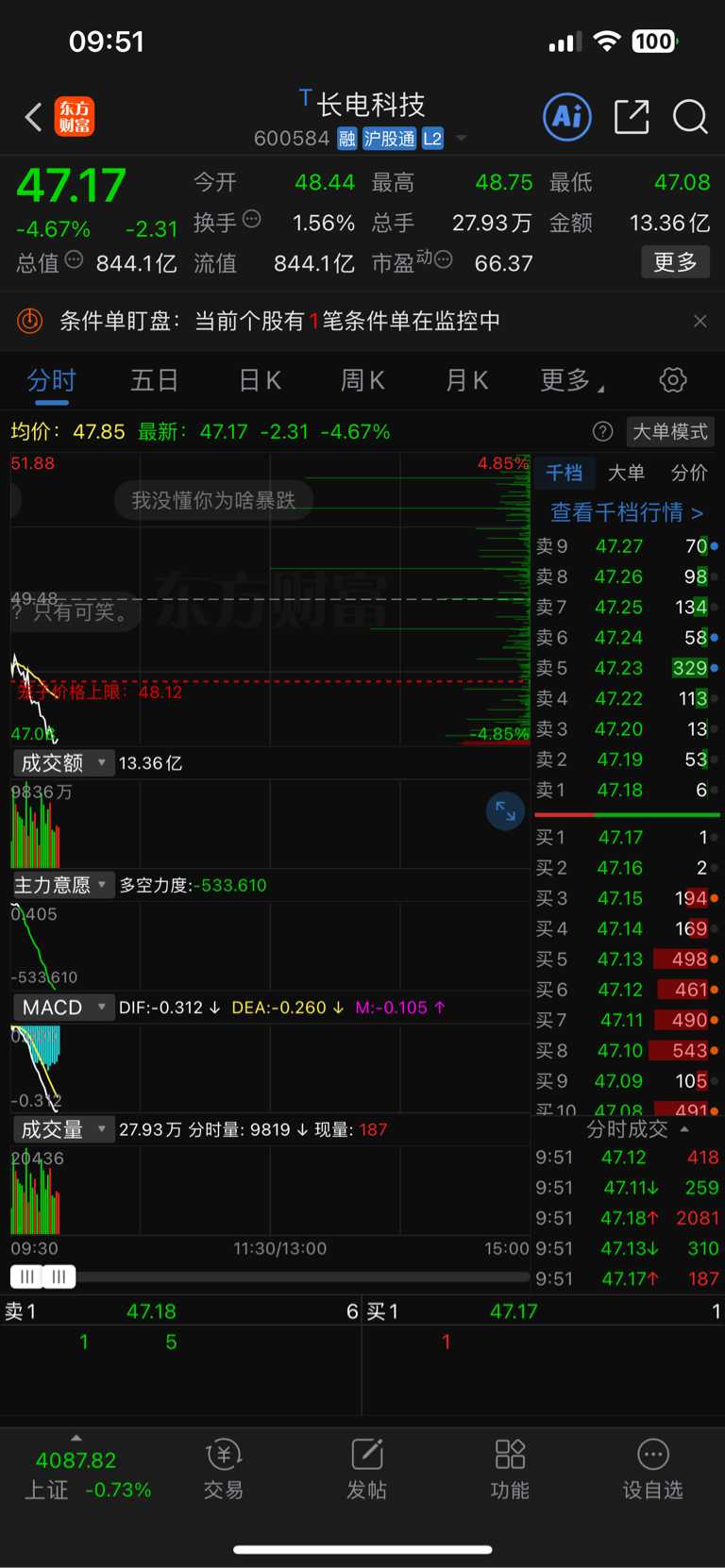Open the Ai assistant icon
The image size is (725, 1568).
567,117
